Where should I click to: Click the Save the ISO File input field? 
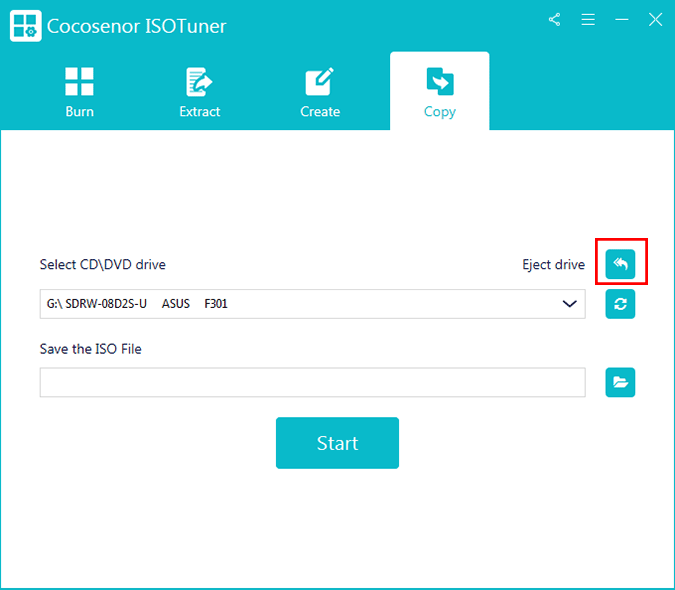coord(313,382)
